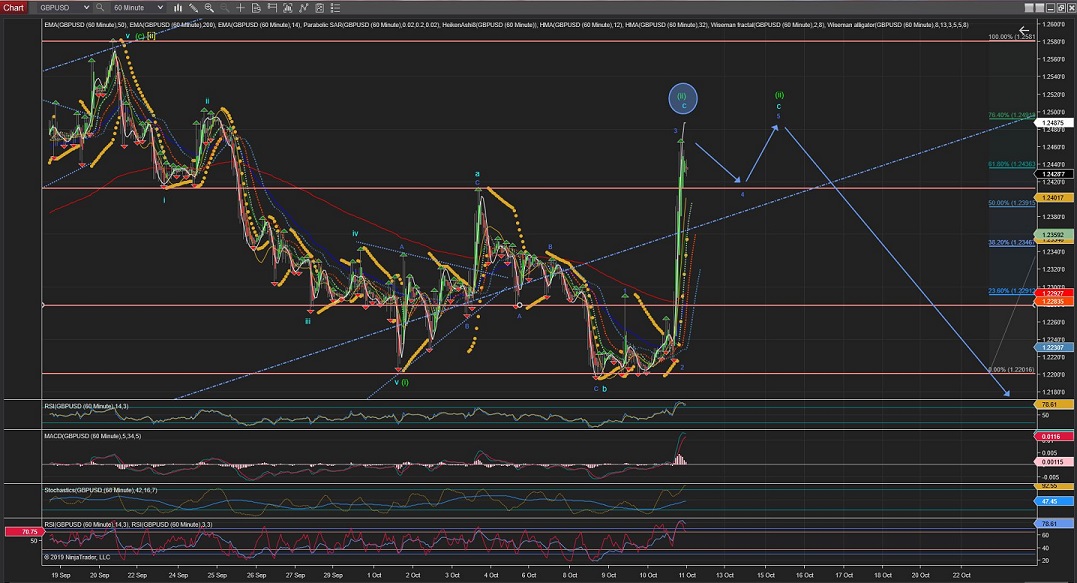Click the RSI 78.61 price marker
This screenshot has width=1077, height=583.
click(1051, 407)
